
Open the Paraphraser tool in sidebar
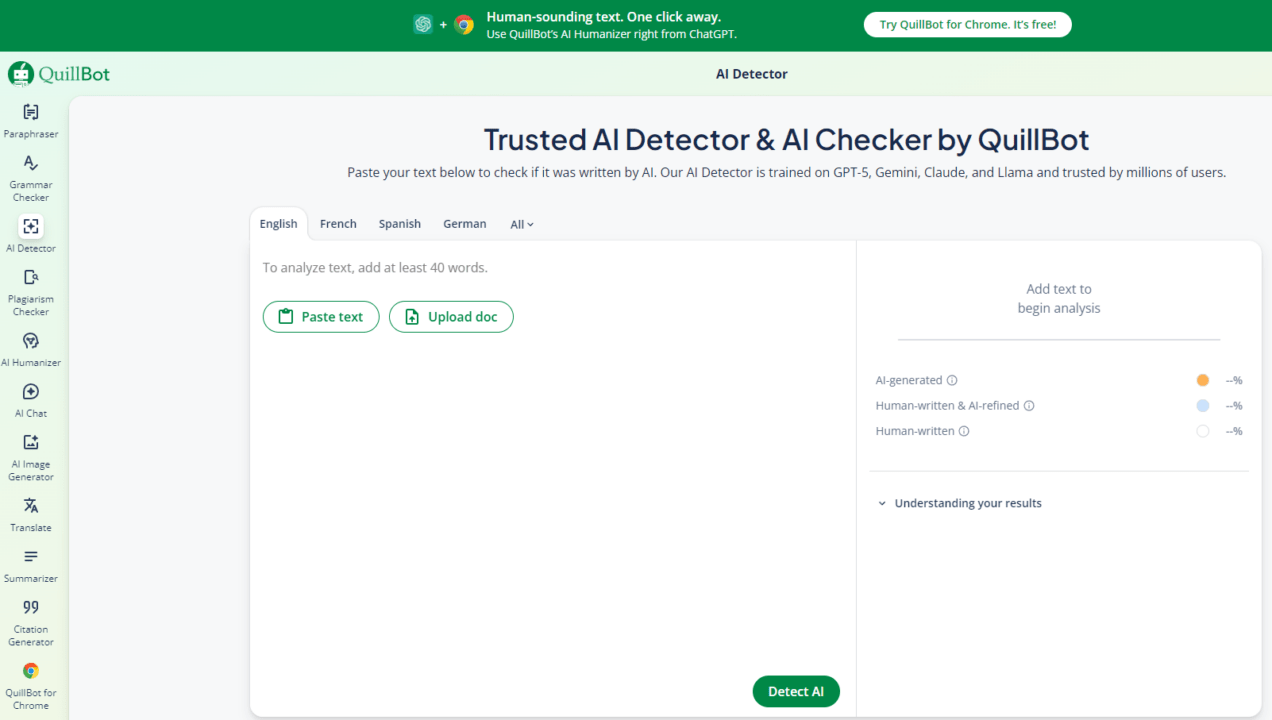click(x=31, y=120)
